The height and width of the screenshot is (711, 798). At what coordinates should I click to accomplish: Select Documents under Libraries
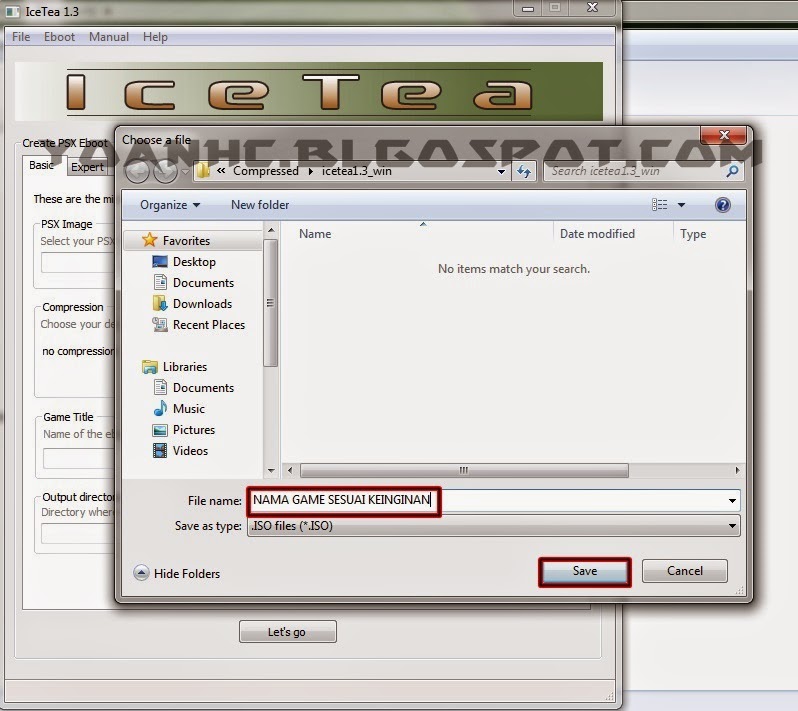tap(203, 388)
